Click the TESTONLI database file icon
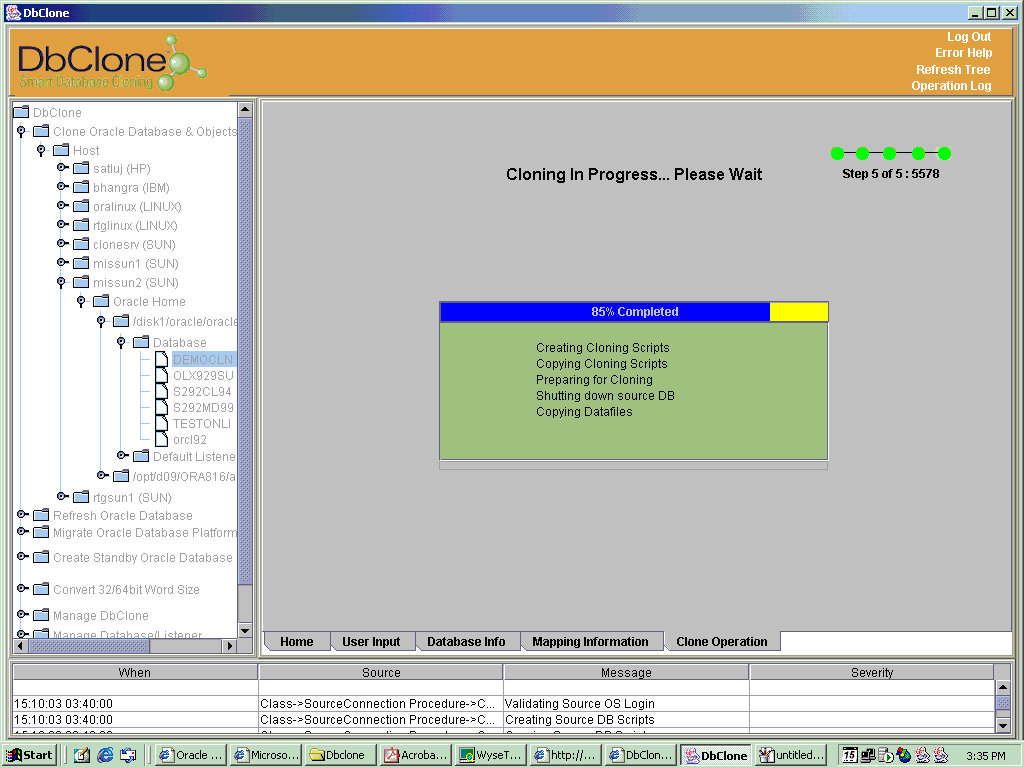 point(161,423)
